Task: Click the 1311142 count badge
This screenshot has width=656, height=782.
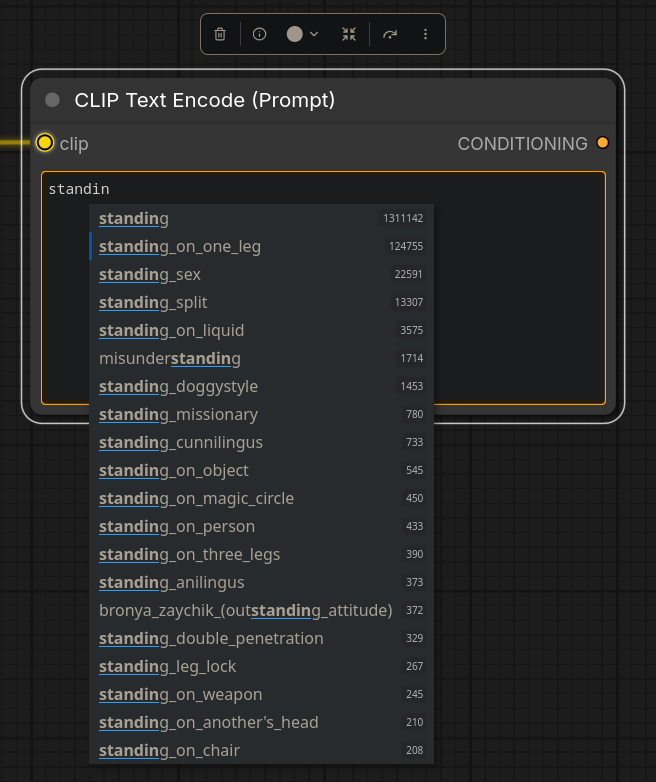Action: click(403, 218)
